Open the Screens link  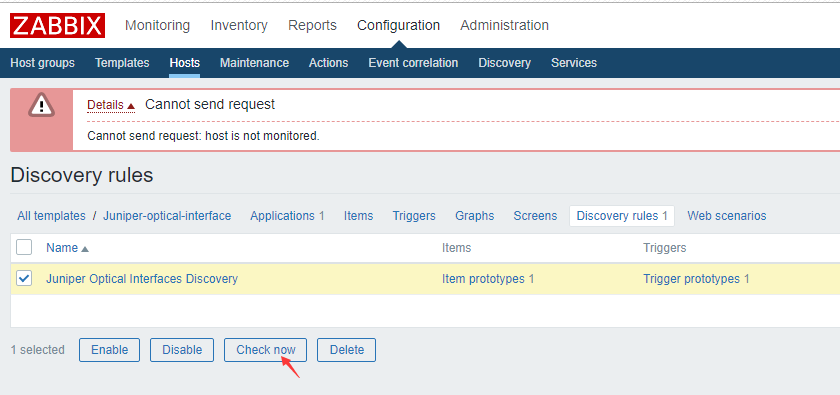[x=535, y=216]
